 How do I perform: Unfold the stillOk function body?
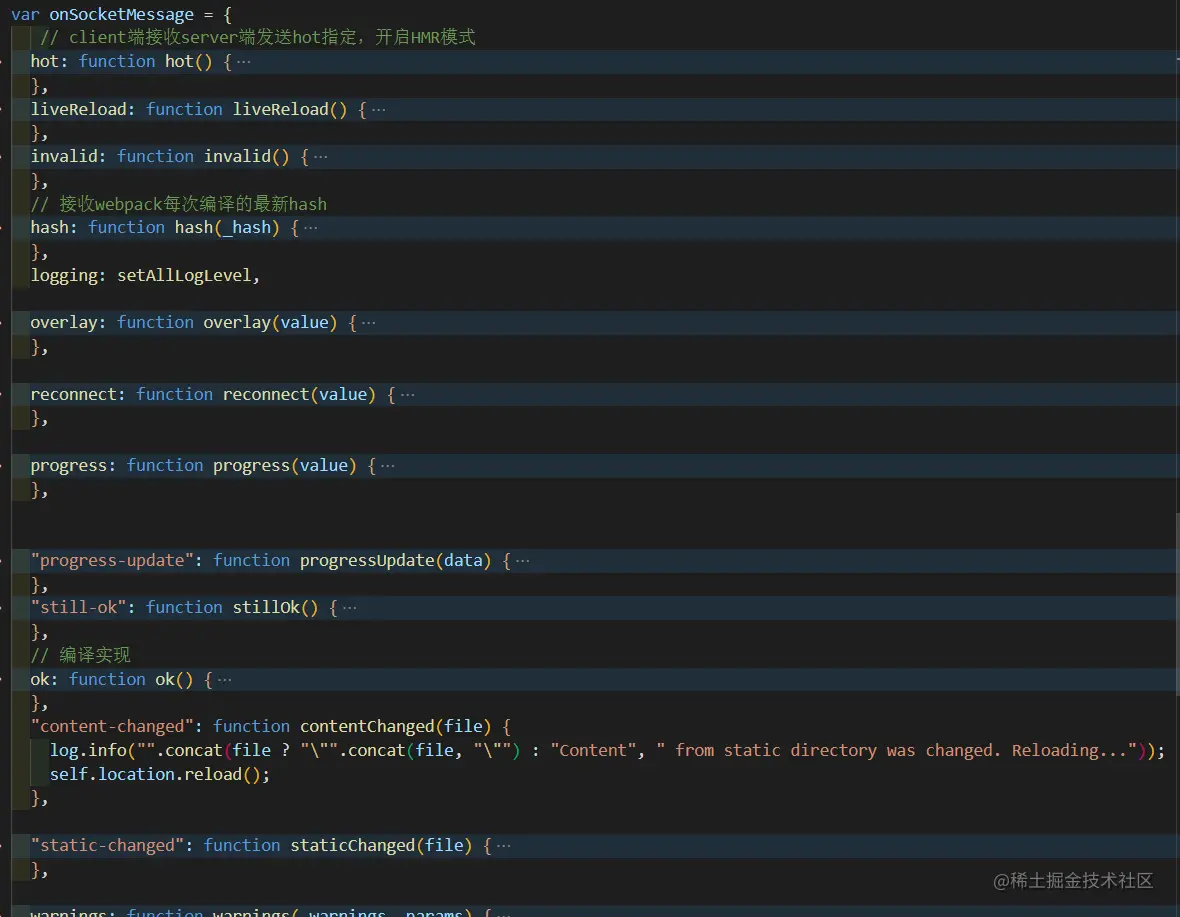(x=349, y=608)
